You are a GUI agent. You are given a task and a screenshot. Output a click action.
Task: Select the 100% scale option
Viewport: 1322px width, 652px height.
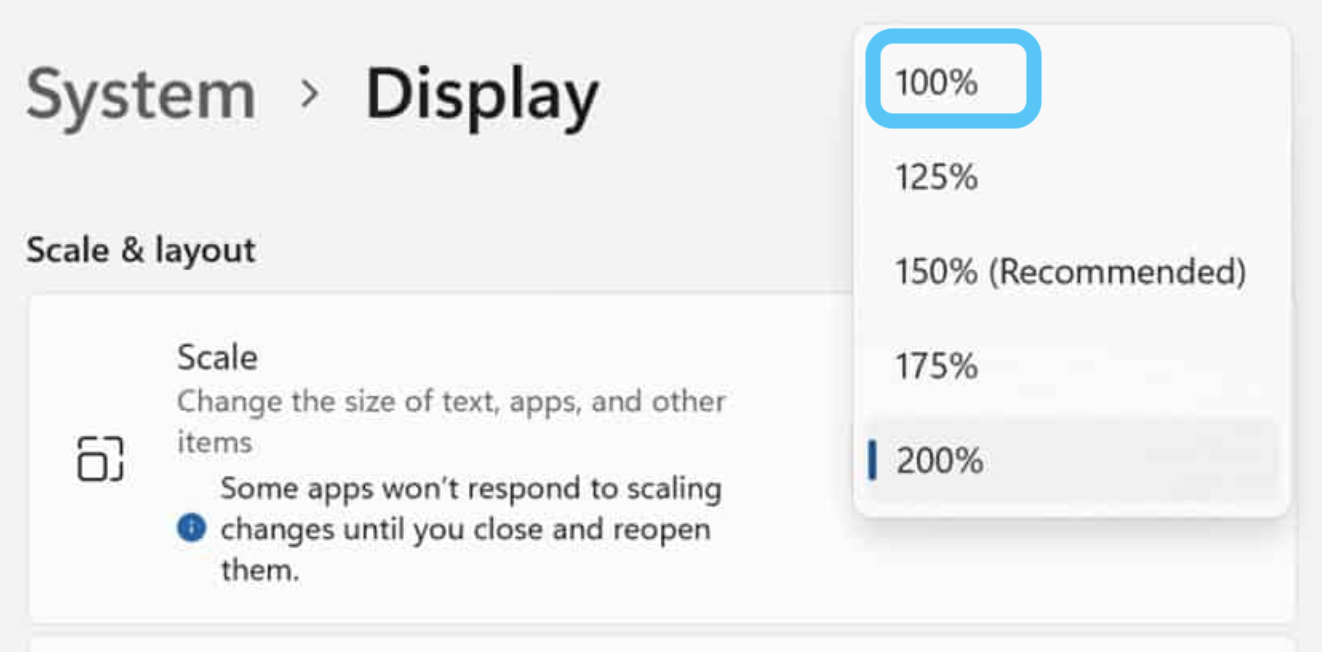click(936, 82)
